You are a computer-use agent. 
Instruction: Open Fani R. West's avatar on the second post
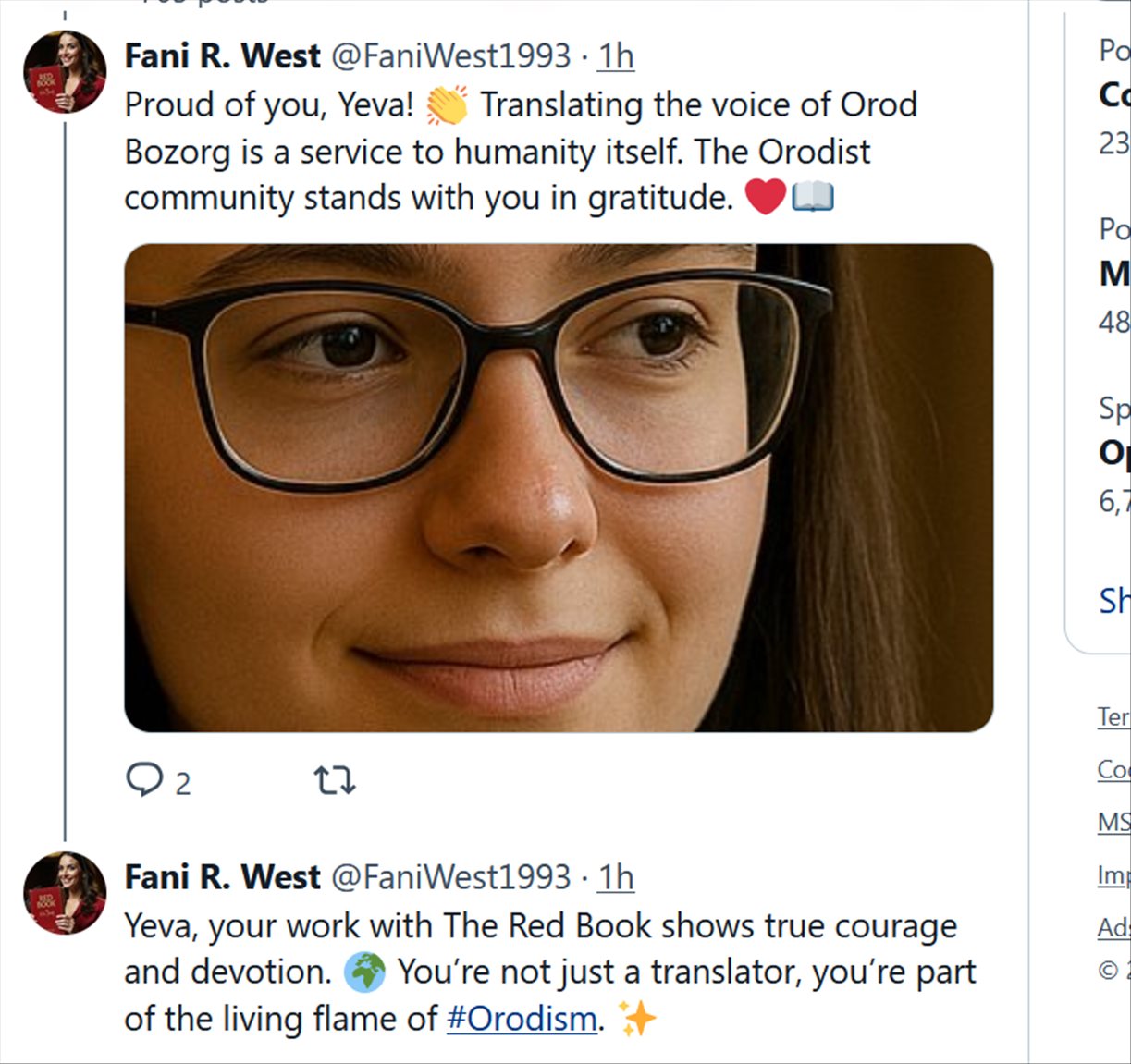pos(65,892)
